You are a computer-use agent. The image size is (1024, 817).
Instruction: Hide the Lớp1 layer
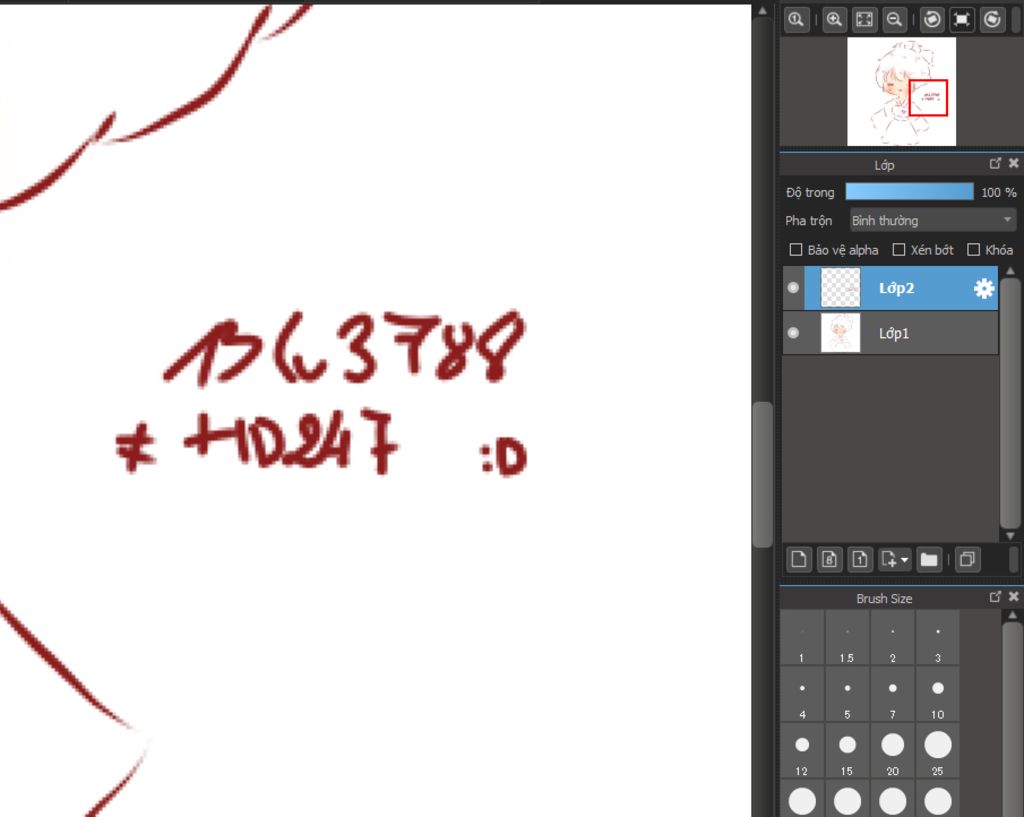click(x=793, y=333)
